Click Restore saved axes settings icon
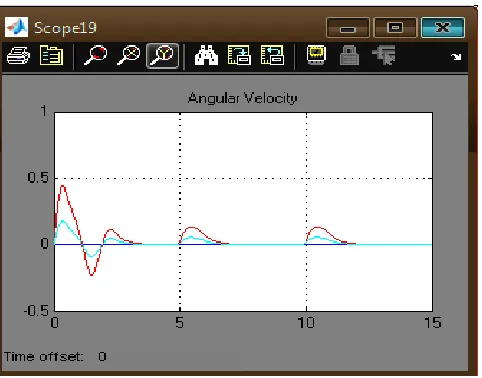Image resolution: width=482 pixels, height=378 pixels. (272, 55)
